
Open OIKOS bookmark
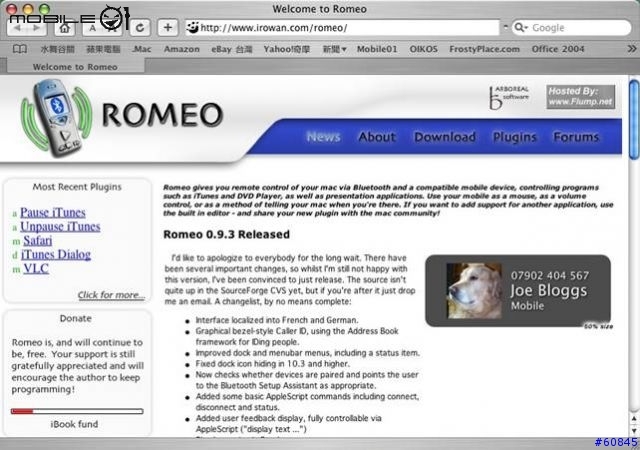[423, 49]
